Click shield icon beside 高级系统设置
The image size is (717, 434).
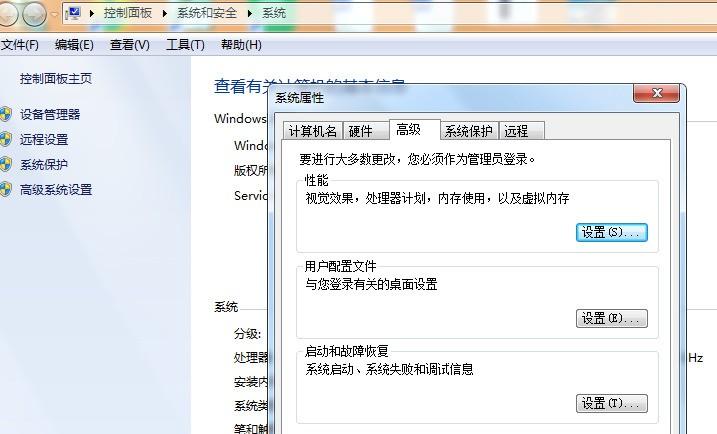tap(5, 190)
